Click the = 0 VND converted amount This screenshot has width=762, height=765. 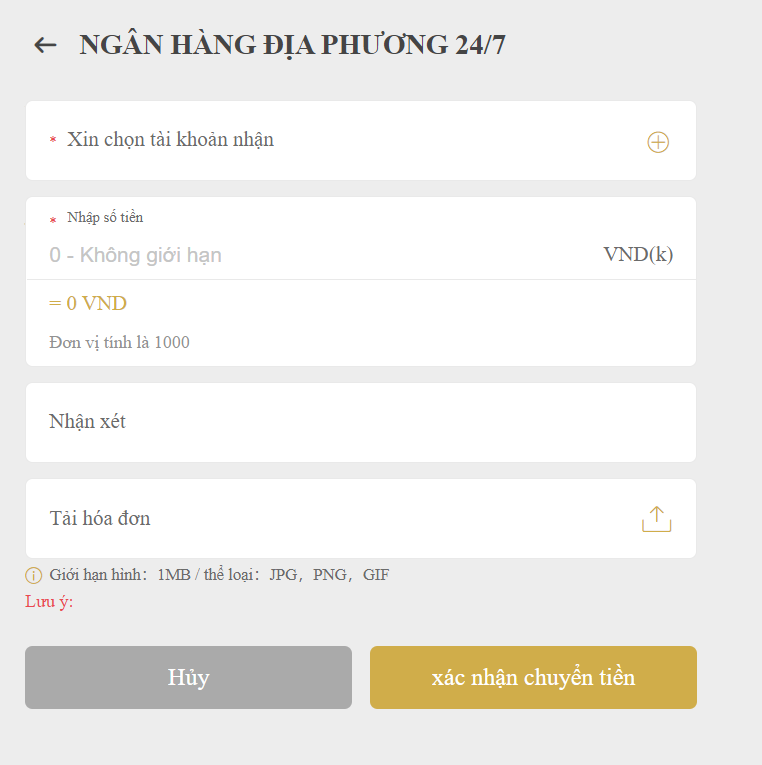pyautogui.click(x=88, y=304)
